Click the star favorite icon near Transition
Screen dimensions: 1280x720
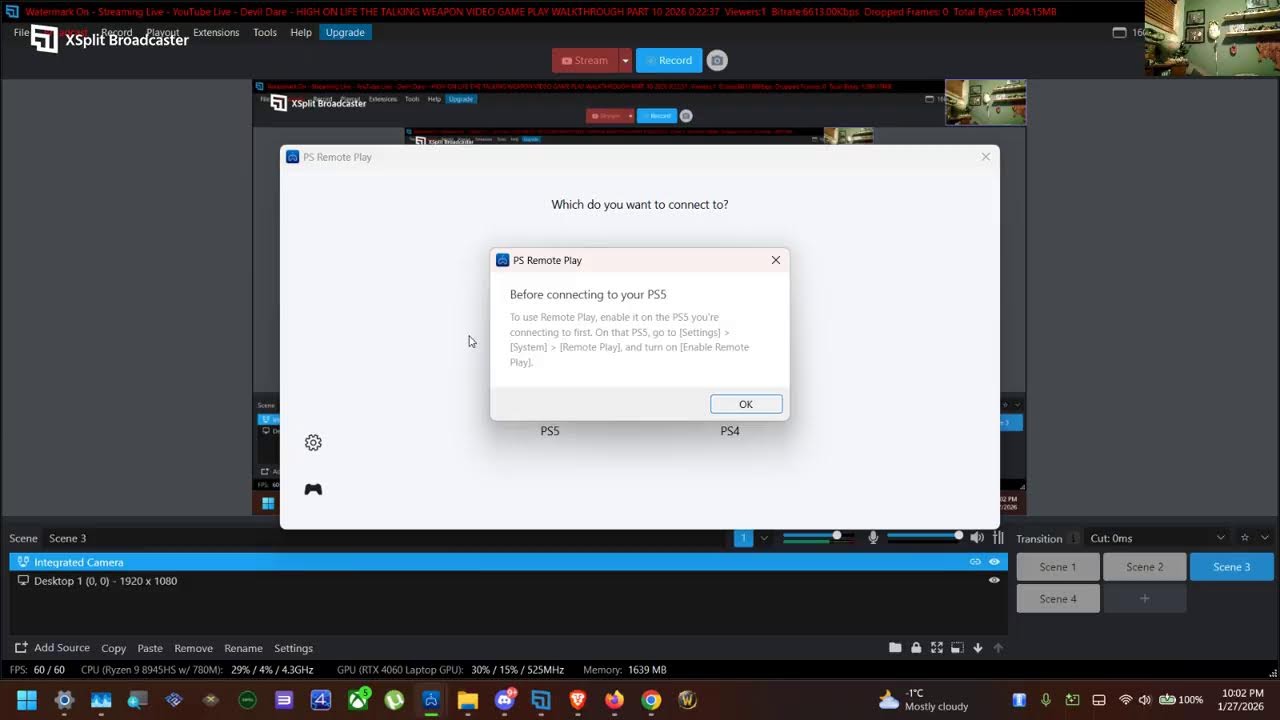click(x=1244, y=538)
